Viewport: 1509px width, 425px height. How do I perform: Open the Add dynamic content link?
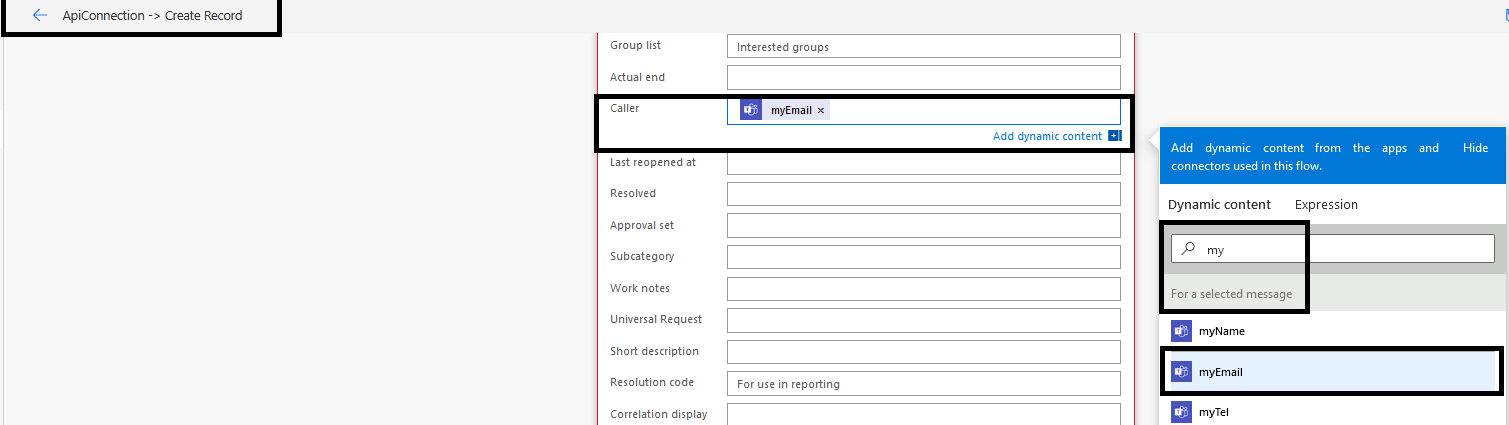[x=1047, y=136]
